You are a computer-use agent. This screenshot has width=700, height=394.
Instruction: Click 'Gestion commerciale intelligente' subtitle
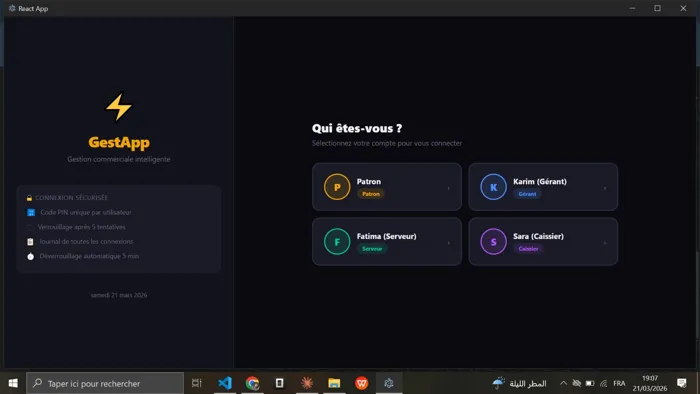click(119, 159)
